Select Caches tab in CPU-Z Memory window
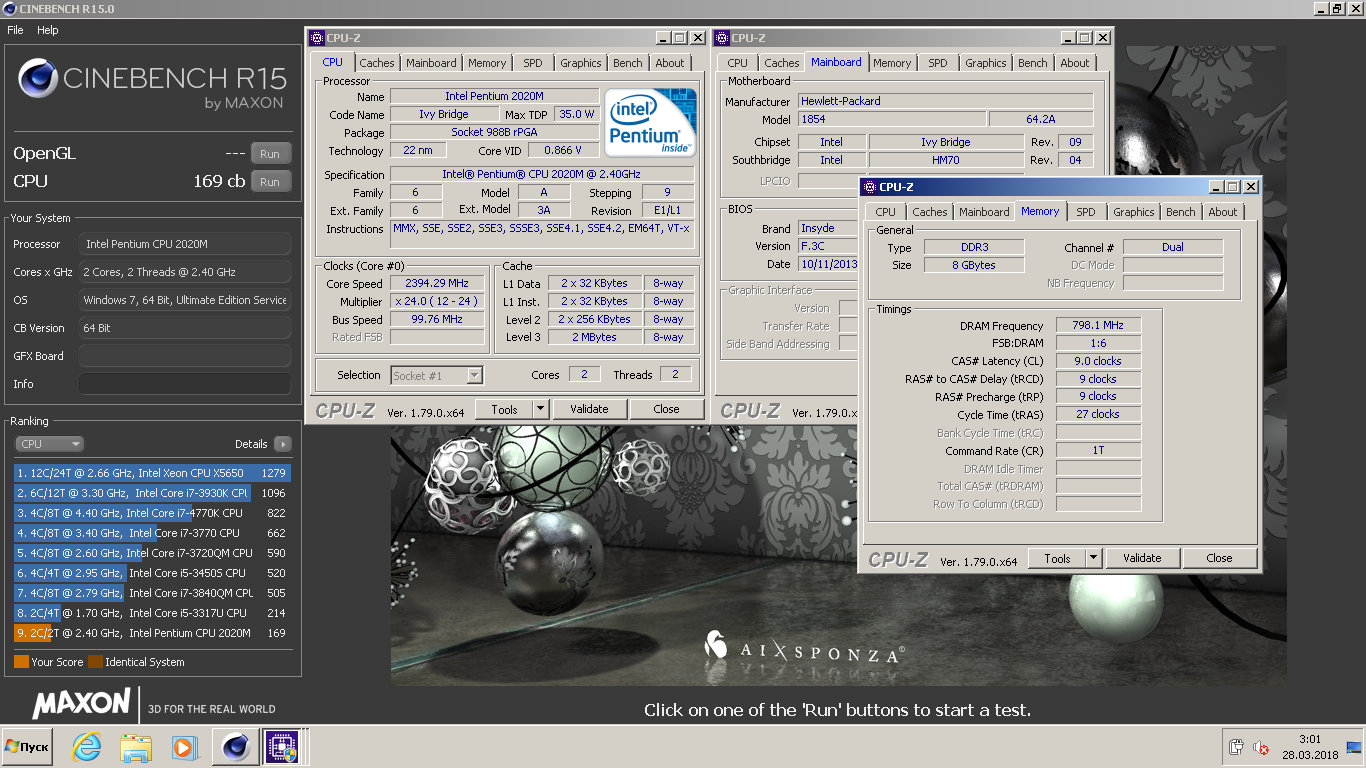1366x768 pixels. [930, 212]
